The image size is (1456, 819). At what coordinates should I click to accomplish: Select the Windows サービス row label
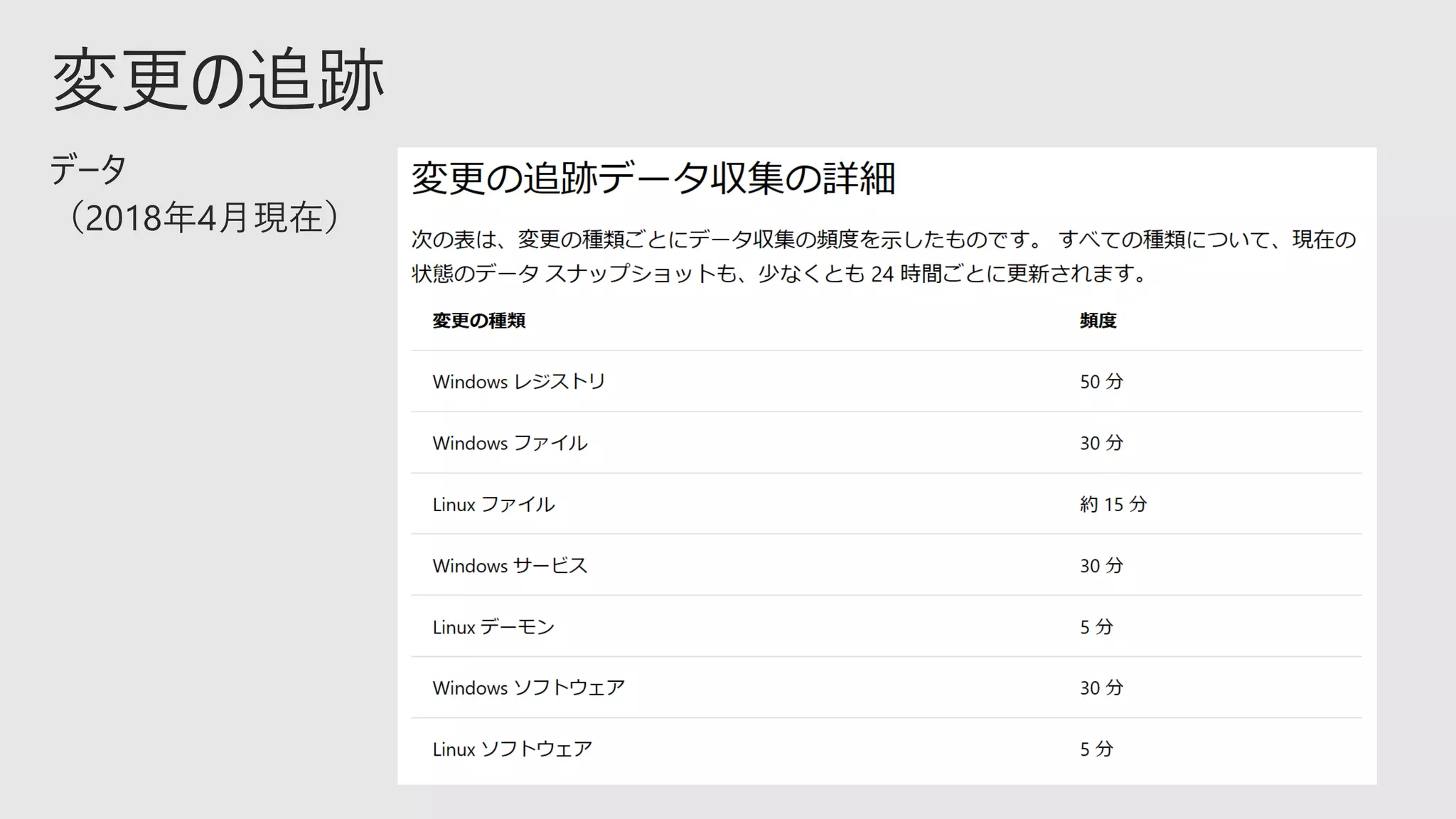(x=510, y=566)
